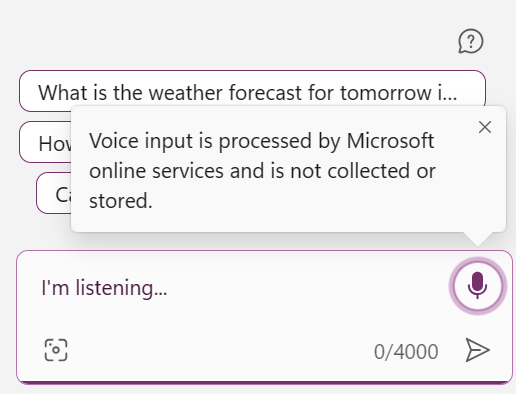Choose the partially hidden "How" suggestion
Screen dimensions: 516x394
coord(45,142)
